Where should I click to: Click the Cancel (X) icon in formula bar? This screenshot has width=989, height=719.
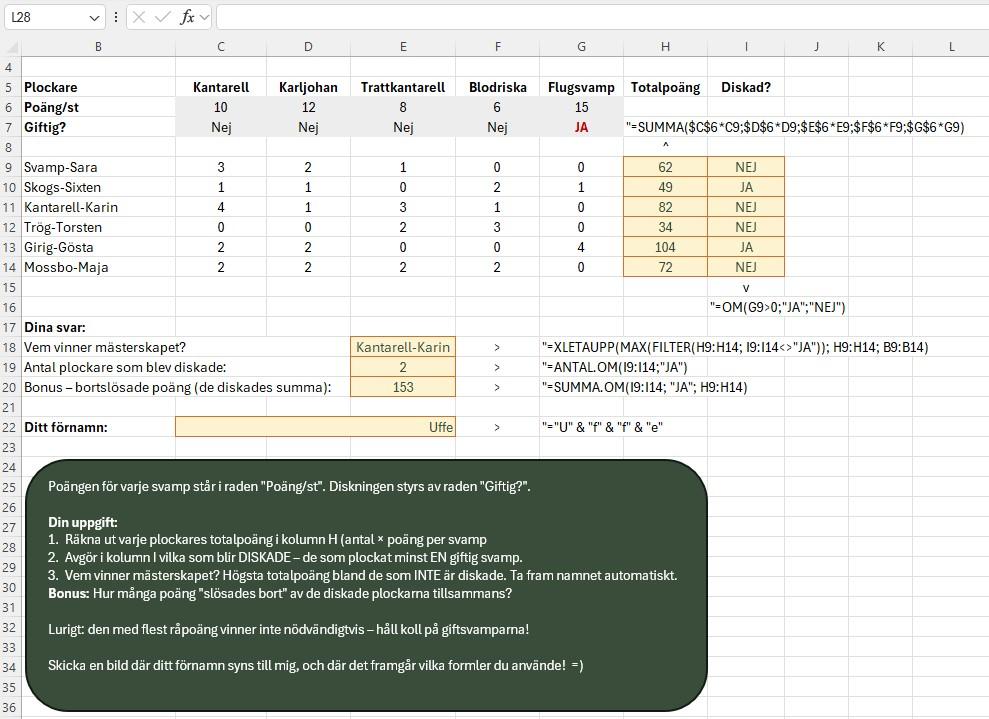click(x=139, y=17)
